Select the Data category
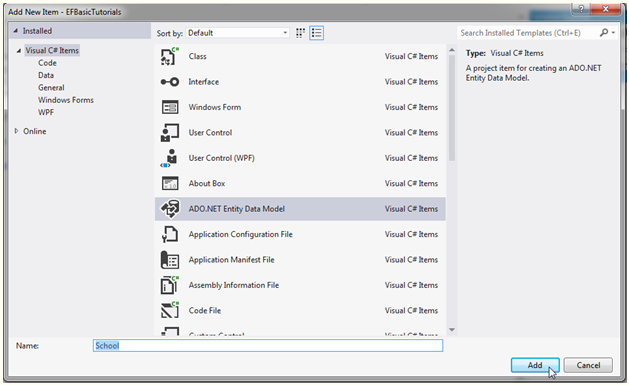629x385 pixels. click(x=46, y=75)
